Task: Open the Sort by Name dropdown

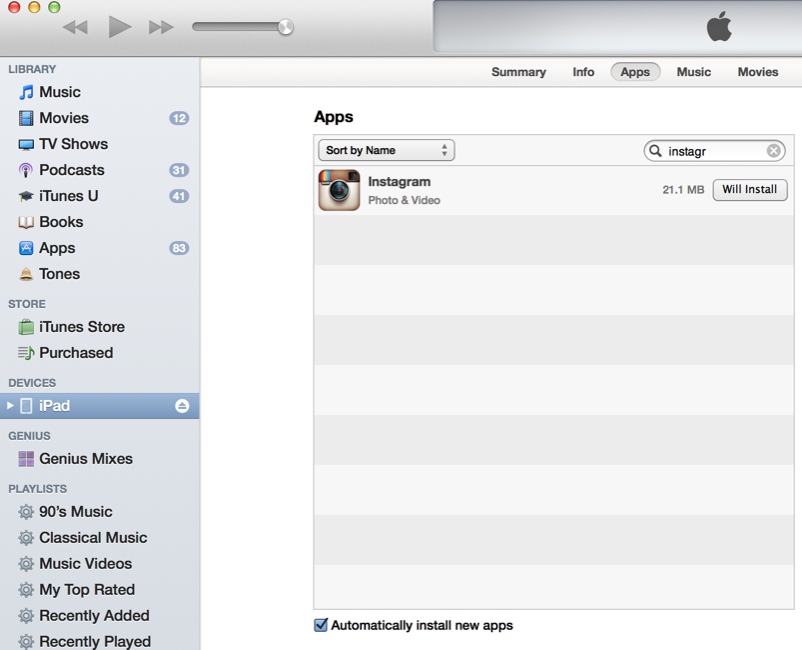Action: [x=386, y=151]
